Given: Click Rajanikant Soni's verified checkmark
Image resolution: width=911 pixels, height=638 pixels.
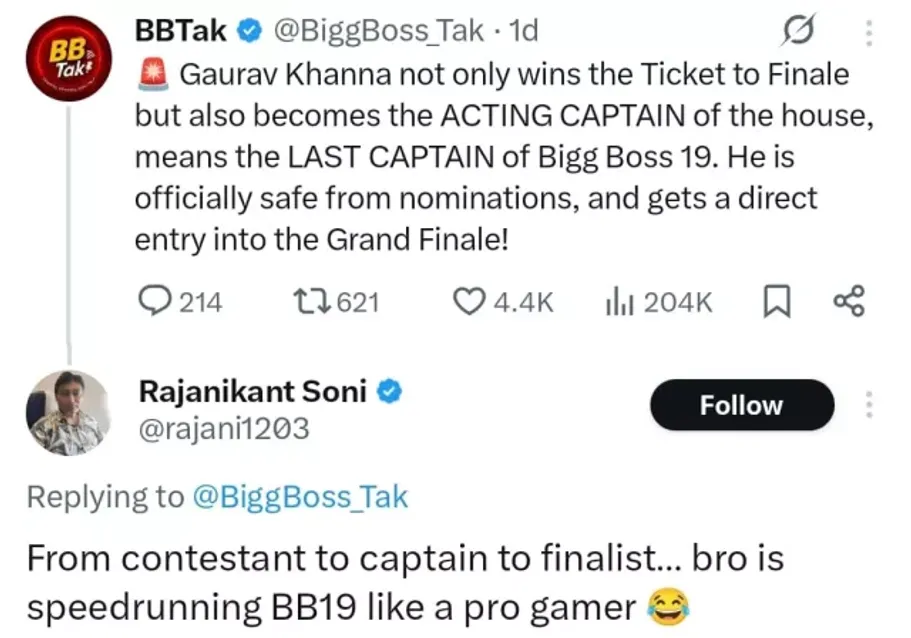Looking at the screenshot, I should click(391, 391).
